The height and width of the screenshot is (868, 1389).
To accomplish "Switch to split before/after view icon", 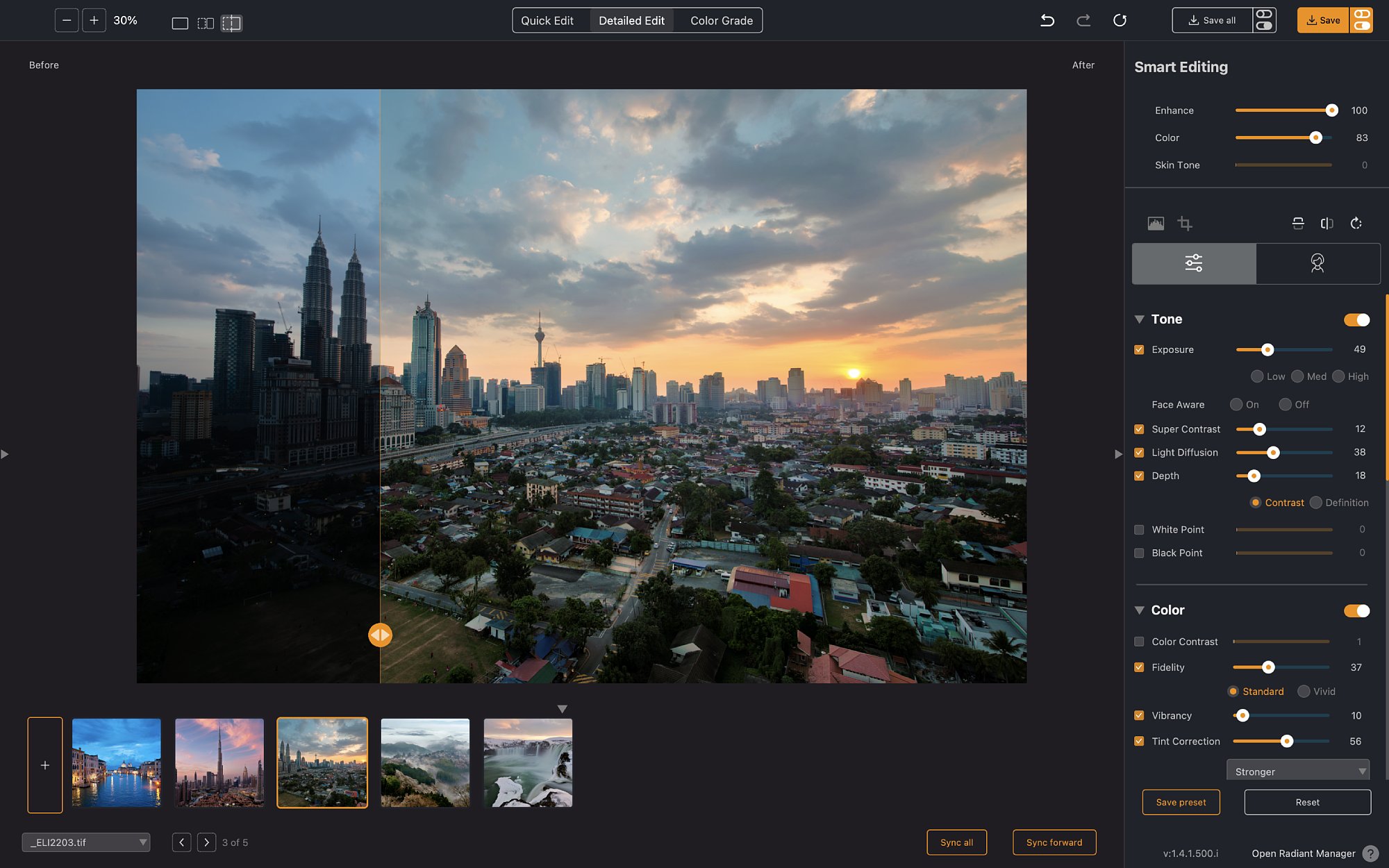I will click(x=231, y=23).
